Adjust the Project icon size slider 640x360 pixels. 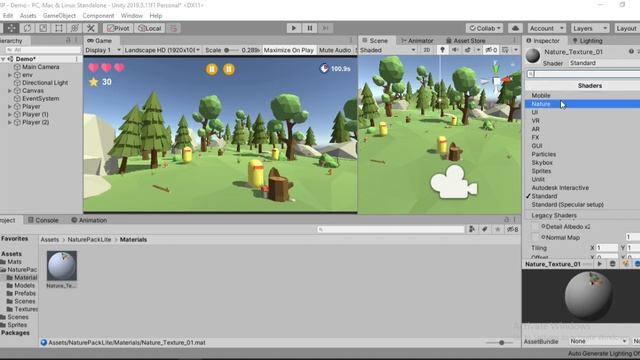pyautogui.click(x=501, y=342)
